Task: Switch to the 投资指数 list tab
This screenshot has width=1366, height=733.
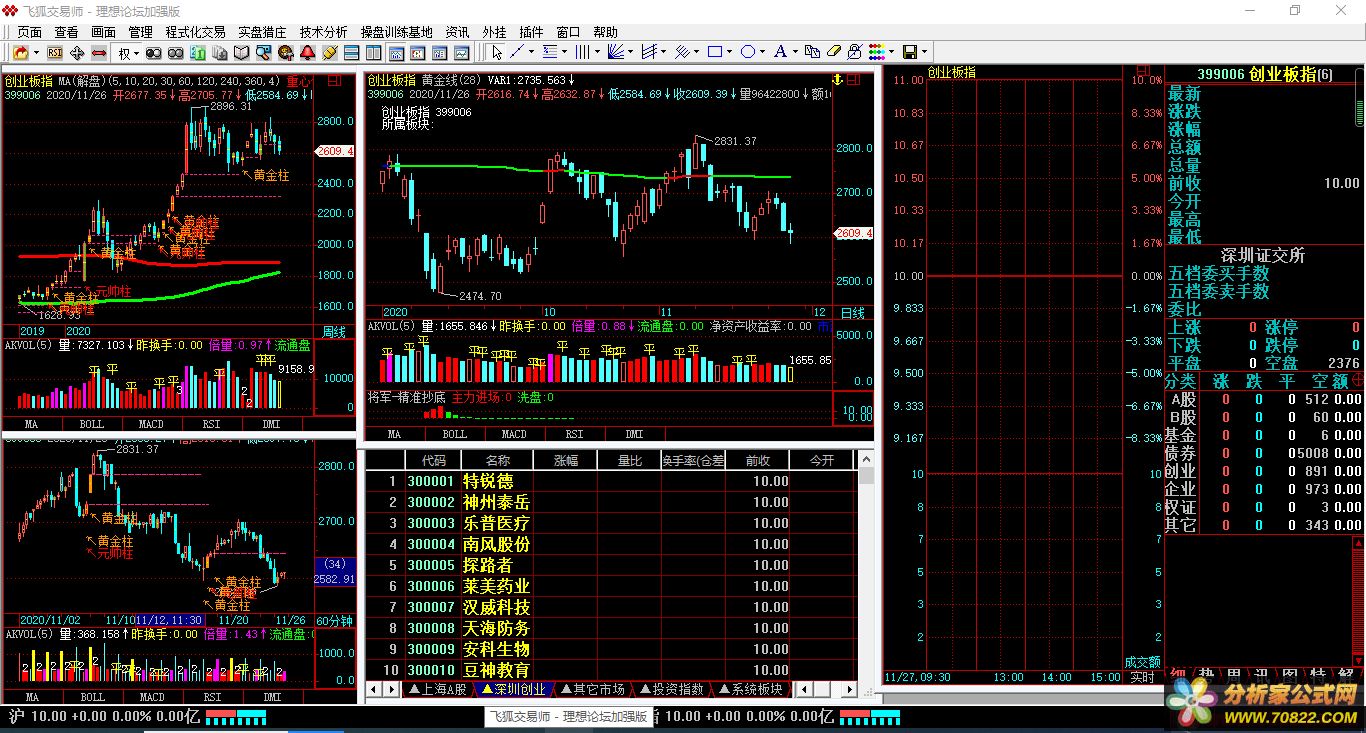Action: coord(671,689)
